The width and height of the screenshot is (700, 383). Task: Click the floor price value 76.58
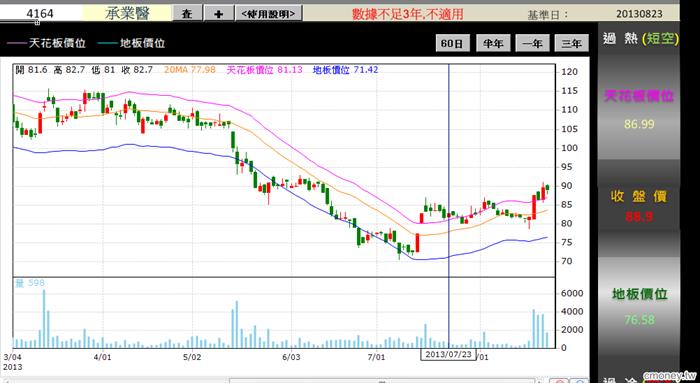[x=639, y=320]
